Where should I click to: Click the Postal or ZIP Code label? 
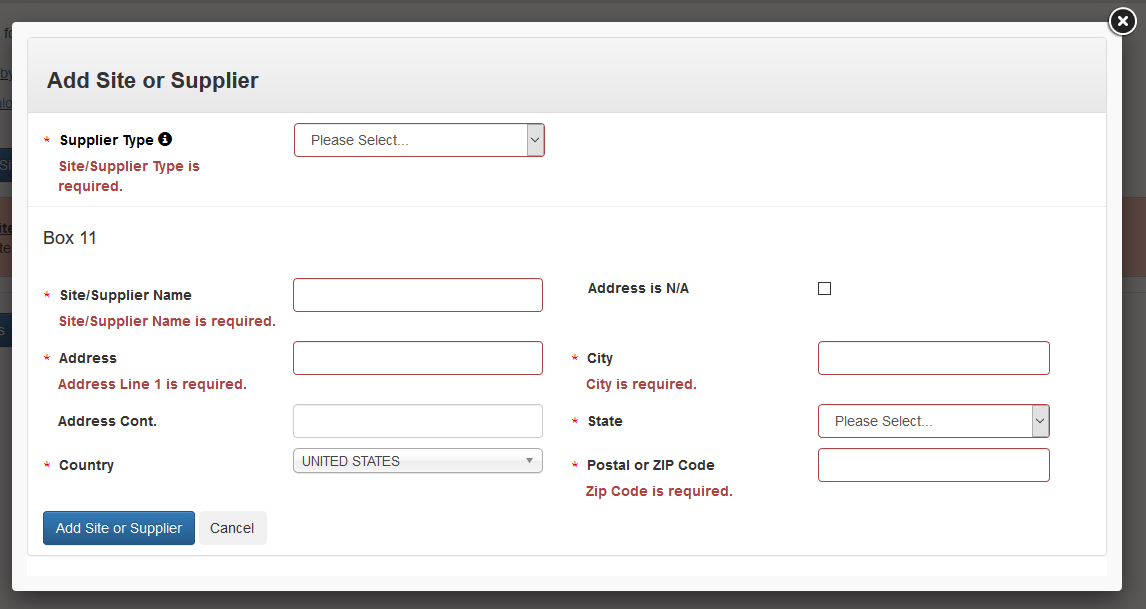click(x=650, y=465)
